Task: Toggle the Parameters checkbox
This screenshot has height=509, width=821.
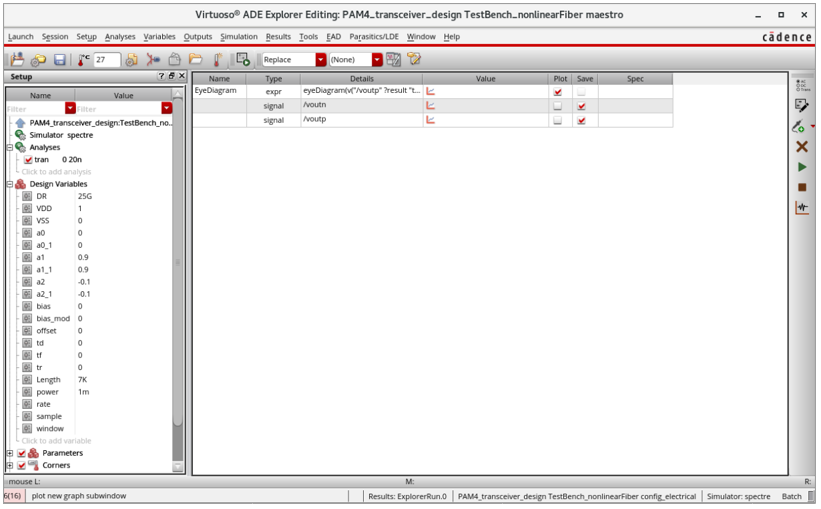Action: (x=21, y=453)
